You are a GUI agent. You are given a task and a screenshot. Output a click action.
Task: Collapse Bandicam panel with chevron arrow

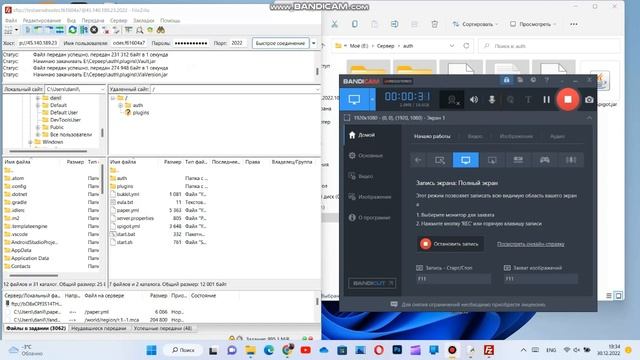tap(589, 118)
